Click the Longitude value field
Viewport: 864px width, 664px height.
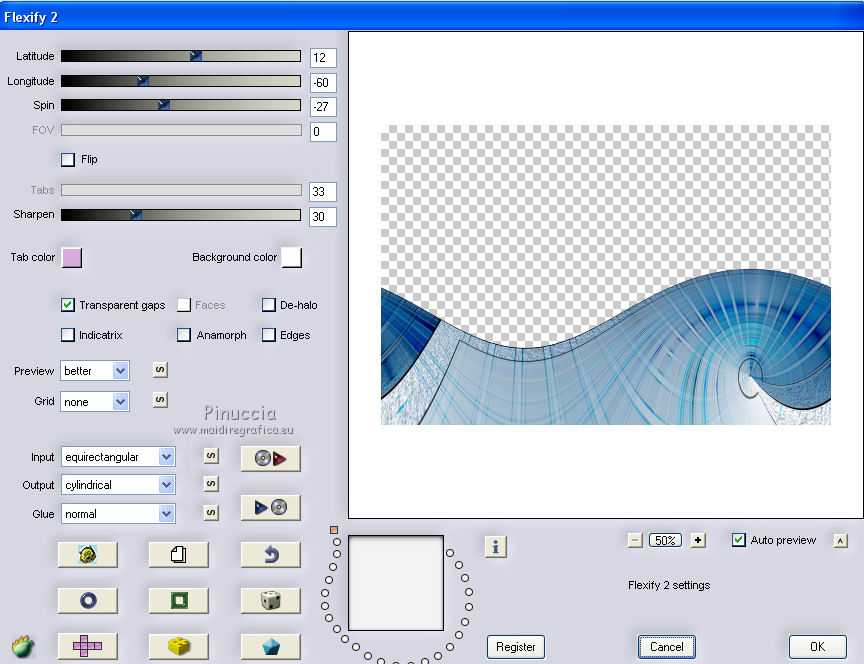(x=323, y=83)
